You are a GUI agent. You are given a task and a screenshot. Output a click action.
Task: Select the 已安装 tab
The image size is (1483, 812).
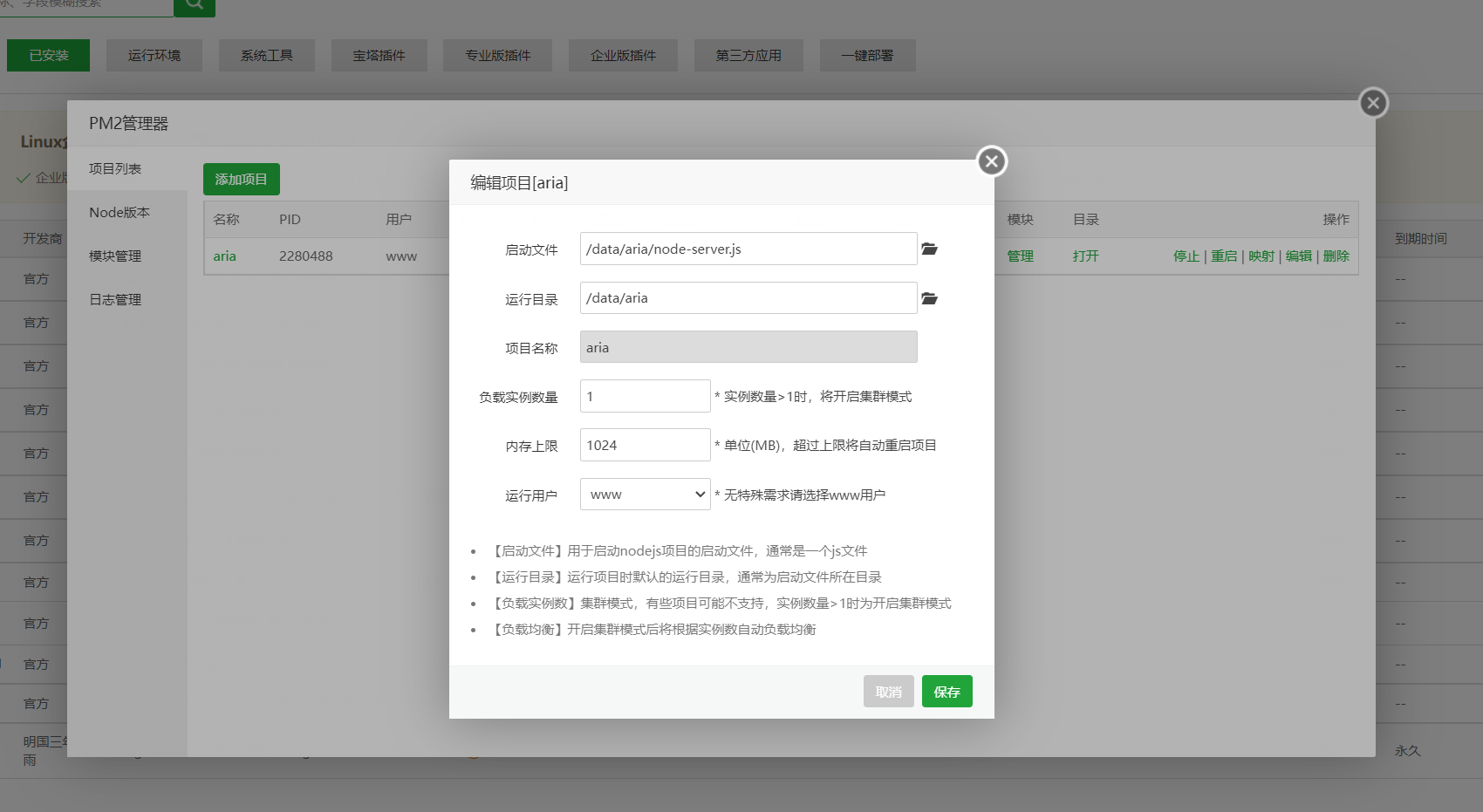click(x=48, y=55)
